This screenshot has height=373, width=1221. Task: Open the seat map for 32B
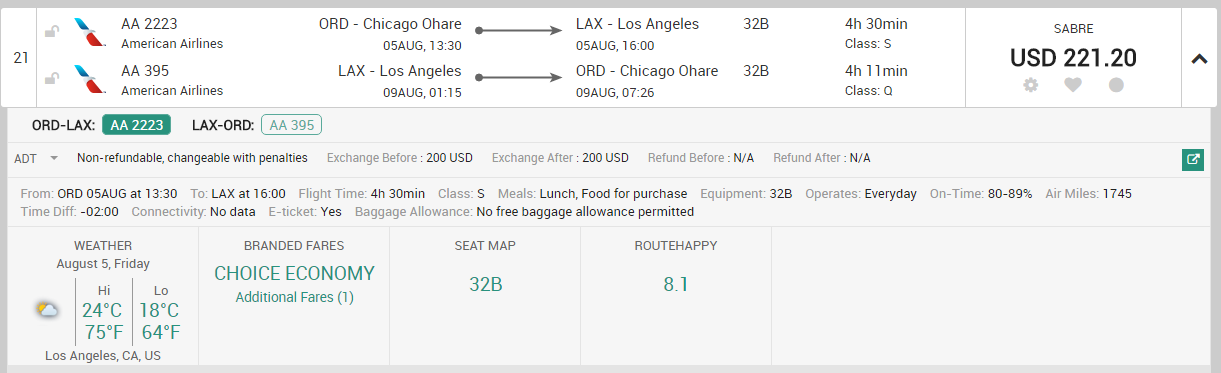click(x=485, y=285)
